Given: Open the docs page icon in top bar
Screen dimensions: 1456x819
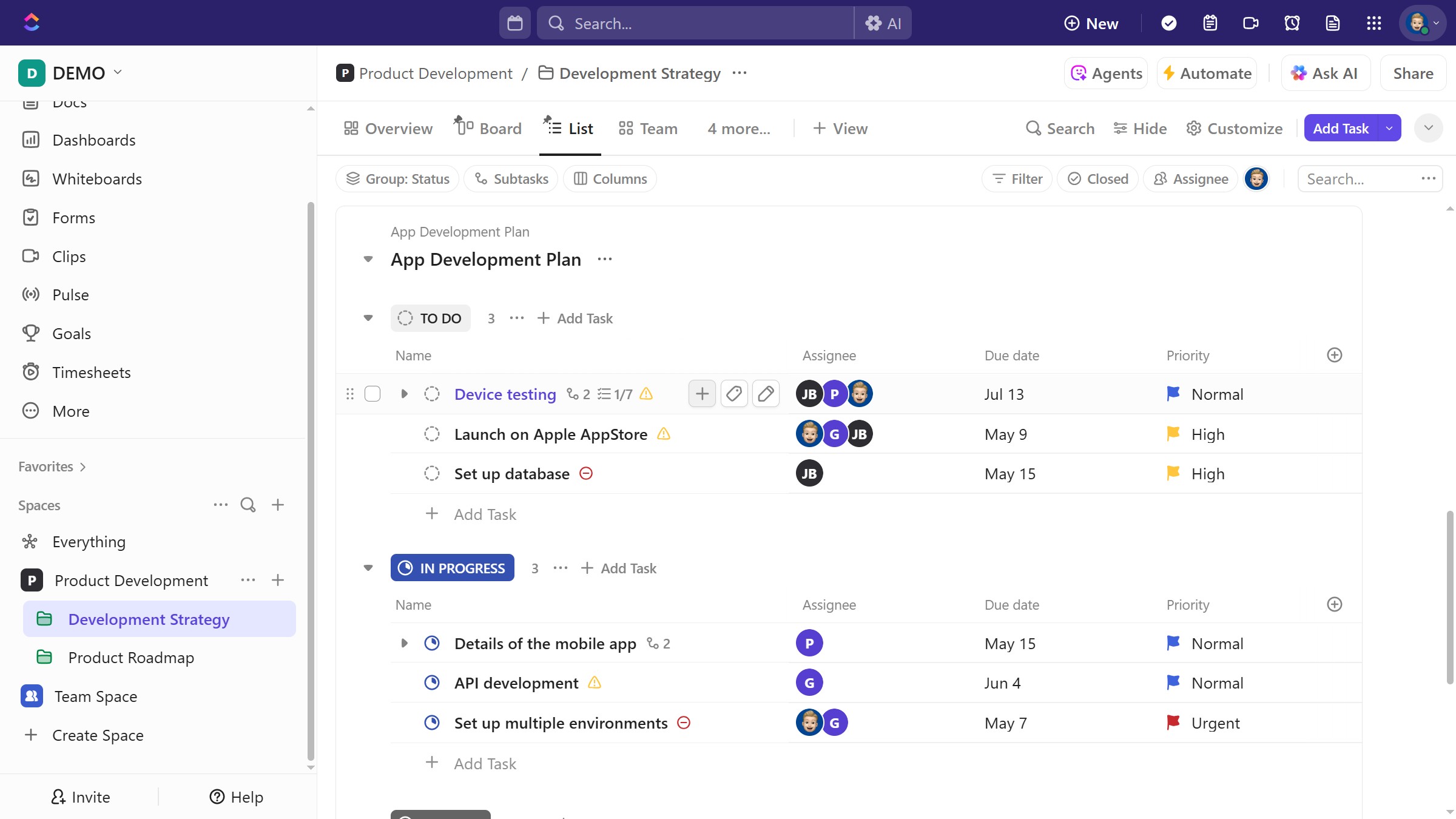Looking at the screenshot, I should tap(1333, 23).
